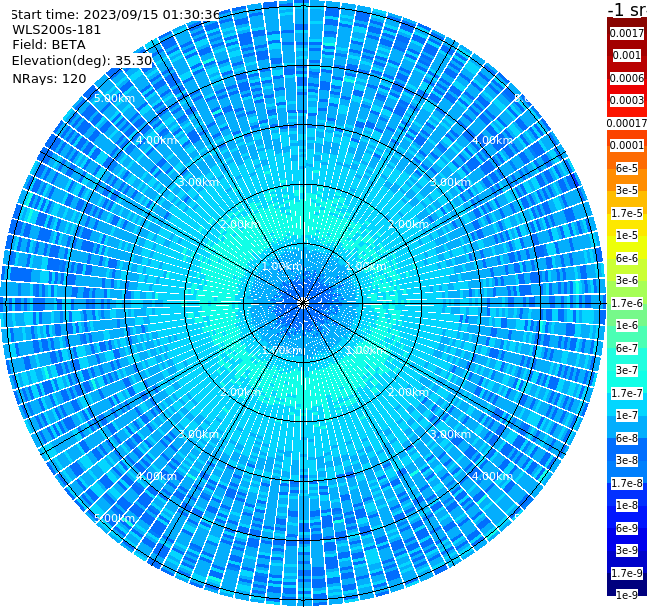Screen dimensions: 647x607
Task: Select the 1.7e-7 cyan colorbar level
Action: 626,393
